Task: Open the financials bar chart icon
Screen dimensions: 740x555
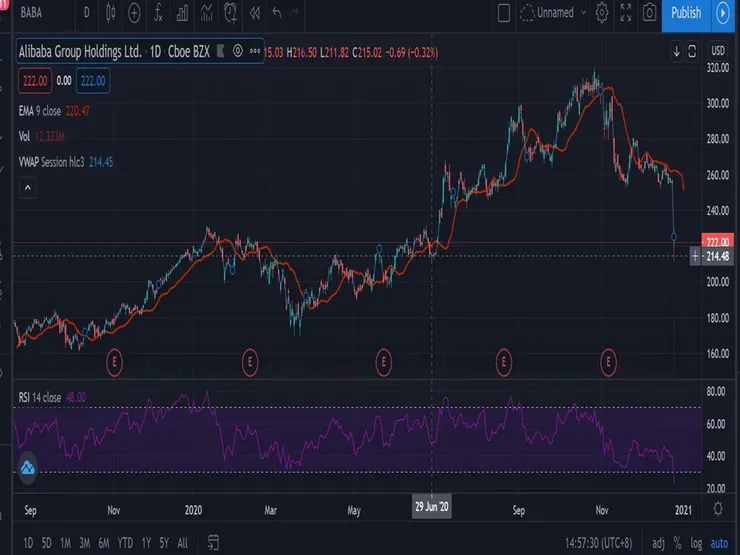Action: click(182, 13)
